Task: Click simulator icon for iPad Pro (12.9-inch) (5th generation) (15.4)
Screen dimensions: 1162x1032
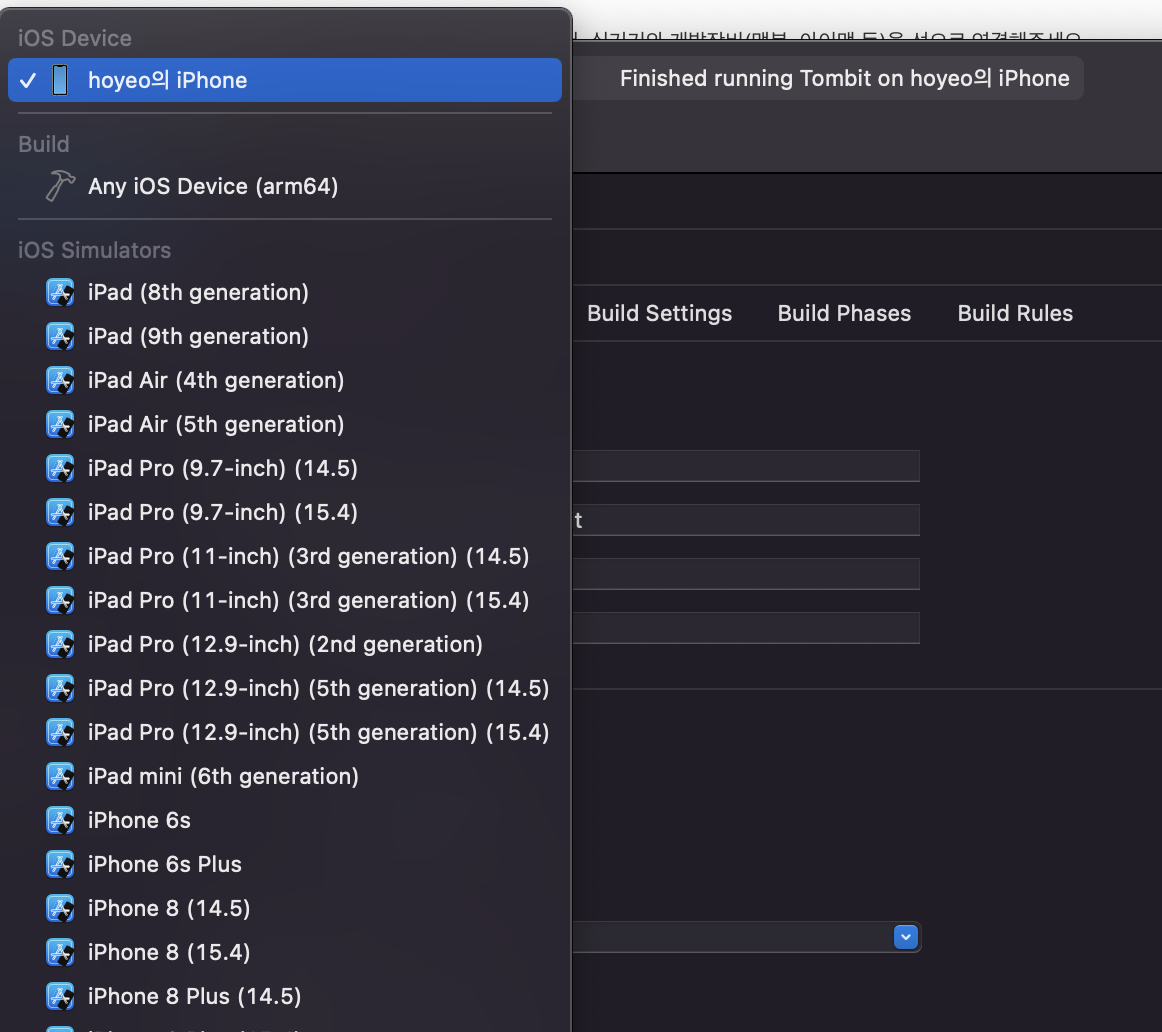Action: [x=60, y=732]
